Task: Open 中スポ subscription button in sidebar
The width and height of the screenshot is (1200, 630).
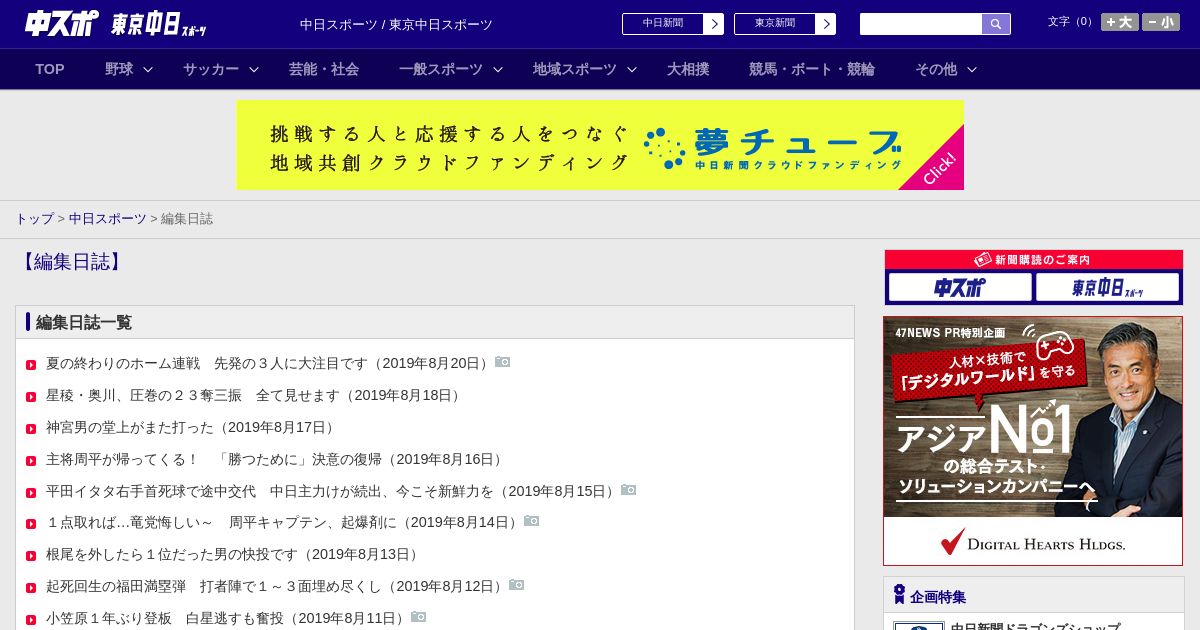Action: pyautogui.click(x=960, y=288)
